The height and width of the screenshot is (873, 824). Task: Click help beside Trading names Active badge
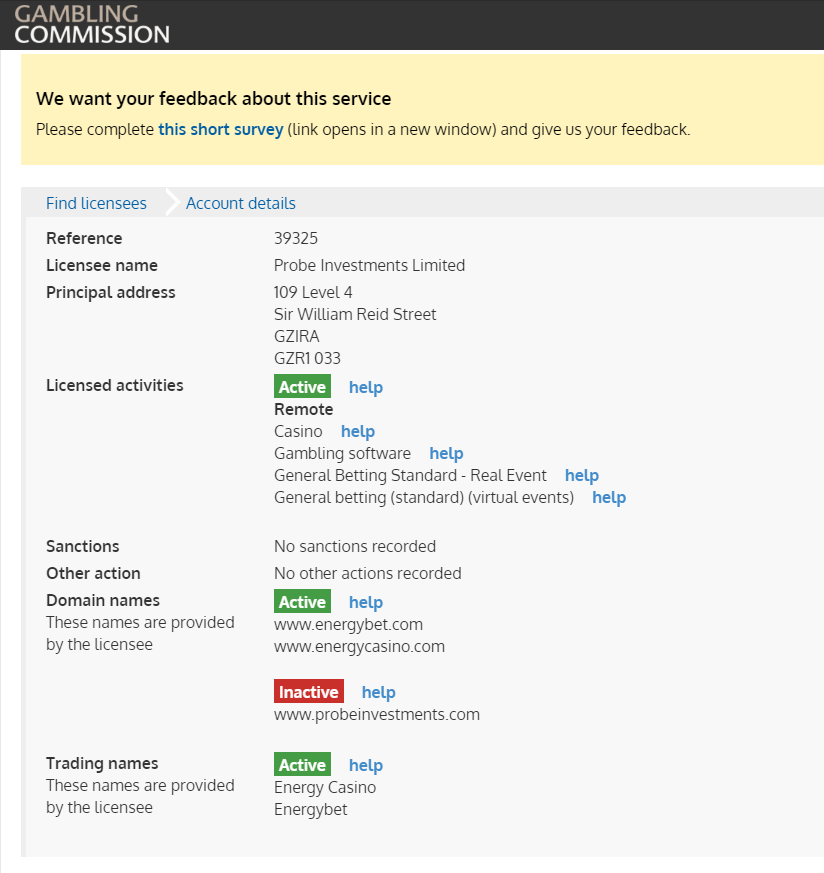click(366, 765)
